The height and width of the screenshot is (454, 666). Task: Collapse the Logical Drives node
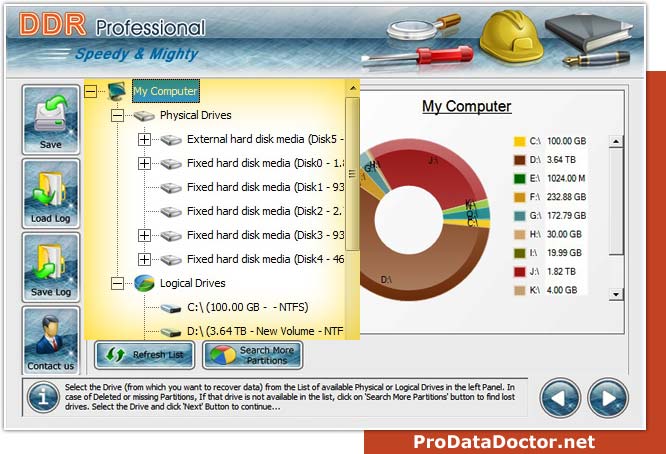pos(117,283)
